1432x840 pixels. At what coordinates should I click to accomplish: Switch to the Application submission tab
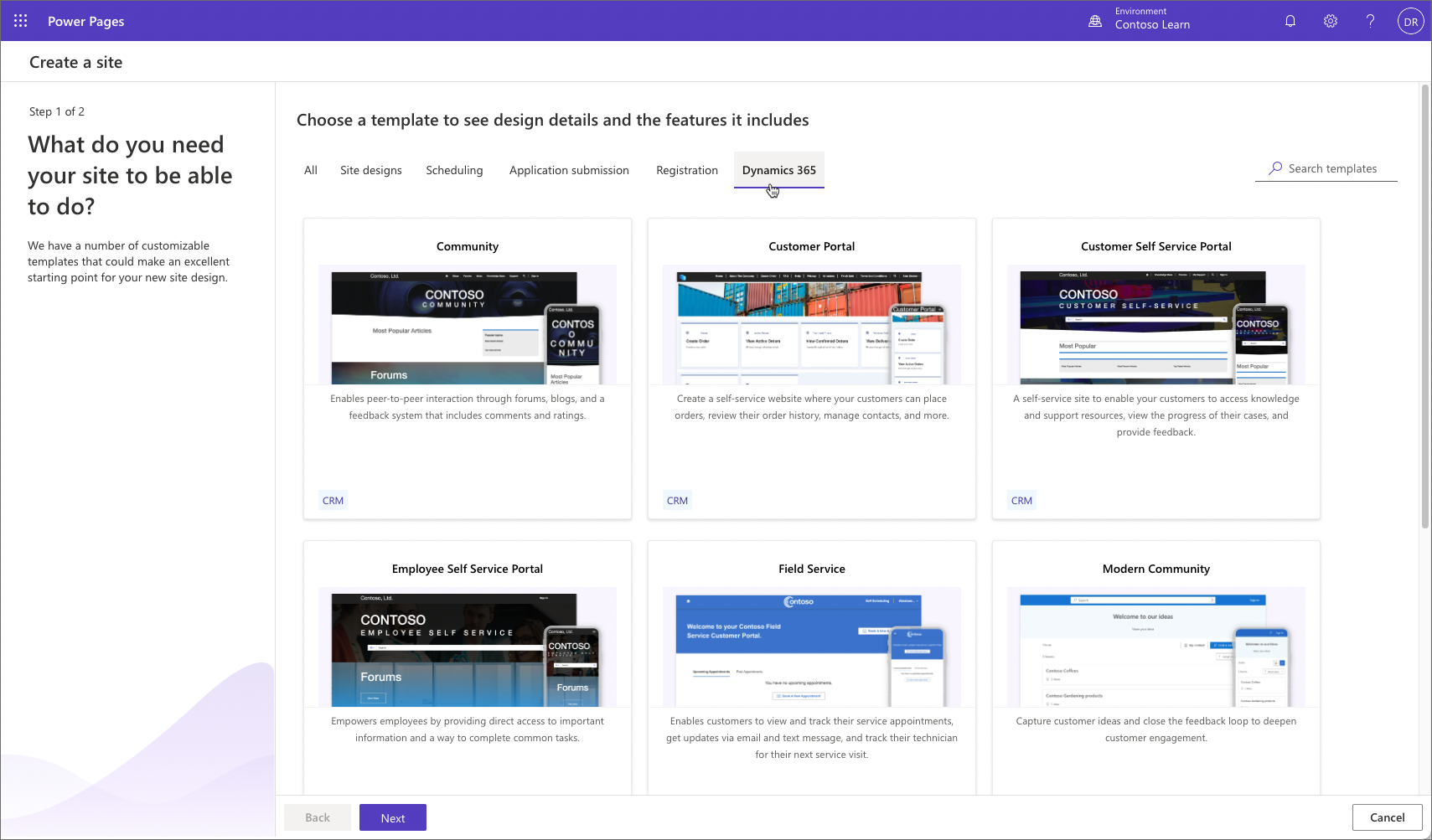click(569, 169)
